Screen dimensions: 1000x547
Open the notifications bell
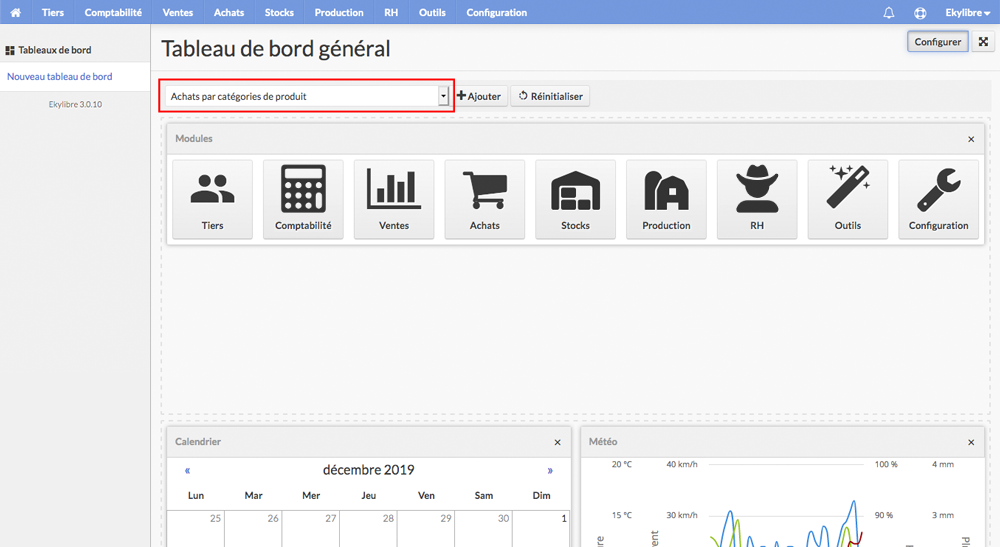tap(888, 13)
